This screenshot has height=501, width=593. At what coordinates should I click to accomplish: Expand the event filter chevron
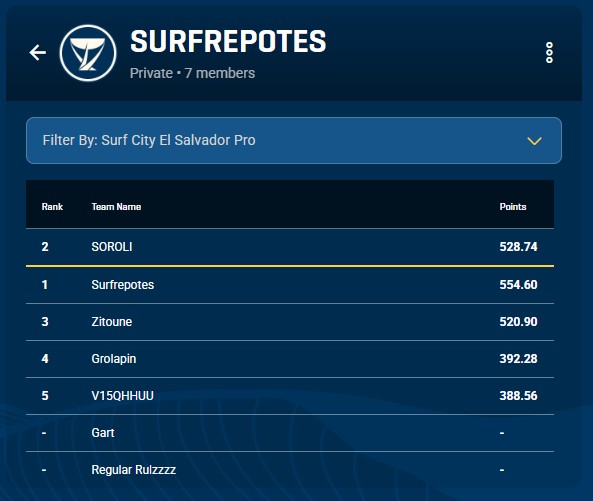534,141
